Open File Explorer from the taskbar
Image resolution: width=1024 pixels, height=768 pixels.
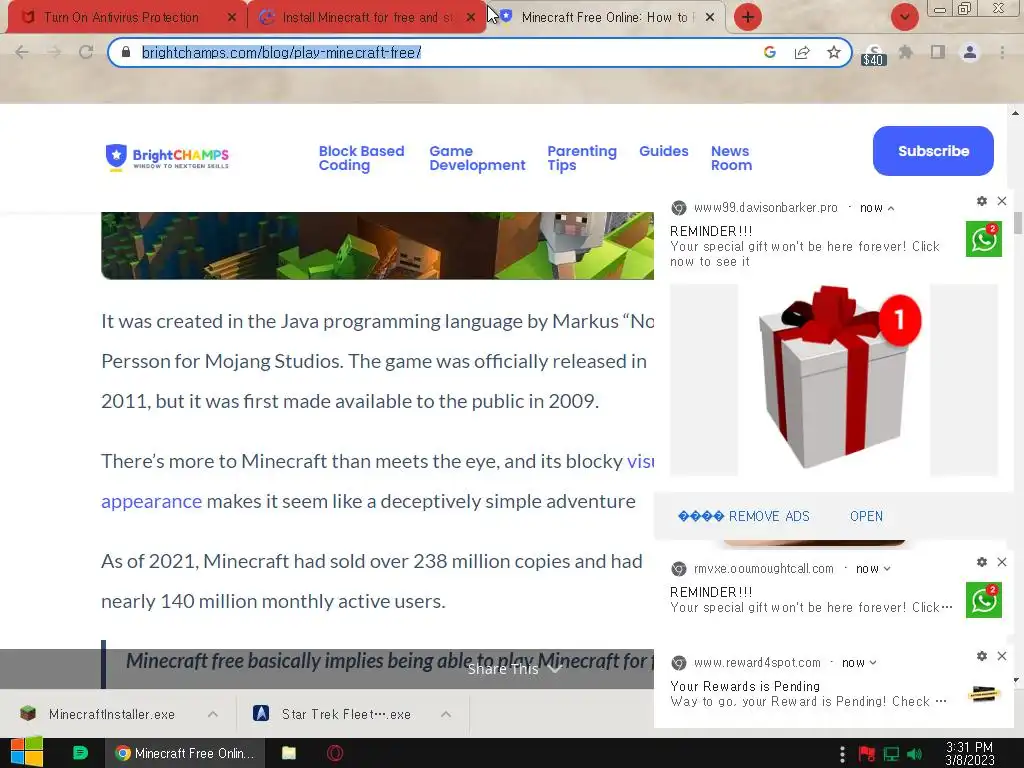(x=289, y=753)
